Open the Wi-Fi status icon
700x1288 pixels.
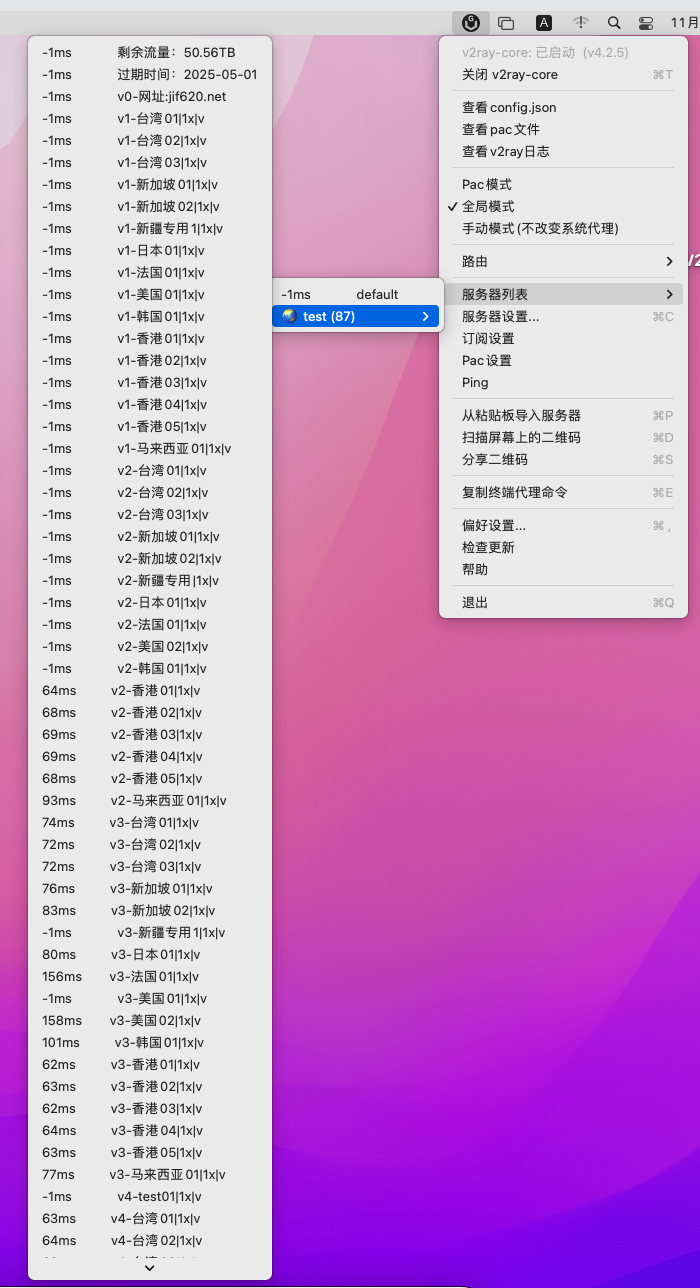point(580,22)
